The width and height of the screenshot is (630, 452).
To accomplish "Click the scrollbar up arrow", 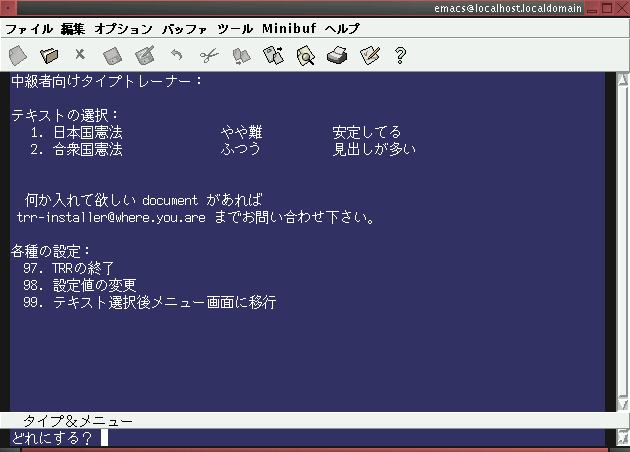I will point(623,79).
